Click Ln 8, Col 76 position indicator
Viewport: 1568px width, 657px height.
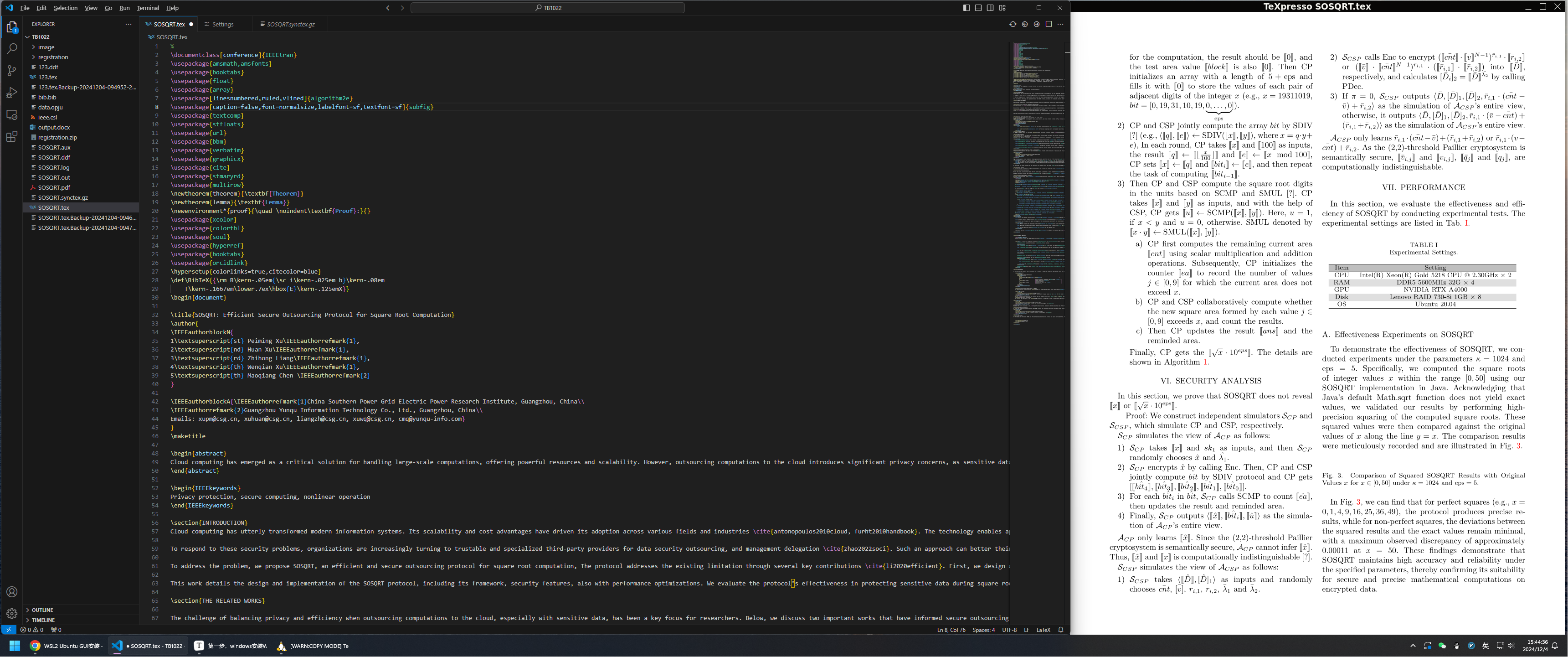tap(951, 630)
